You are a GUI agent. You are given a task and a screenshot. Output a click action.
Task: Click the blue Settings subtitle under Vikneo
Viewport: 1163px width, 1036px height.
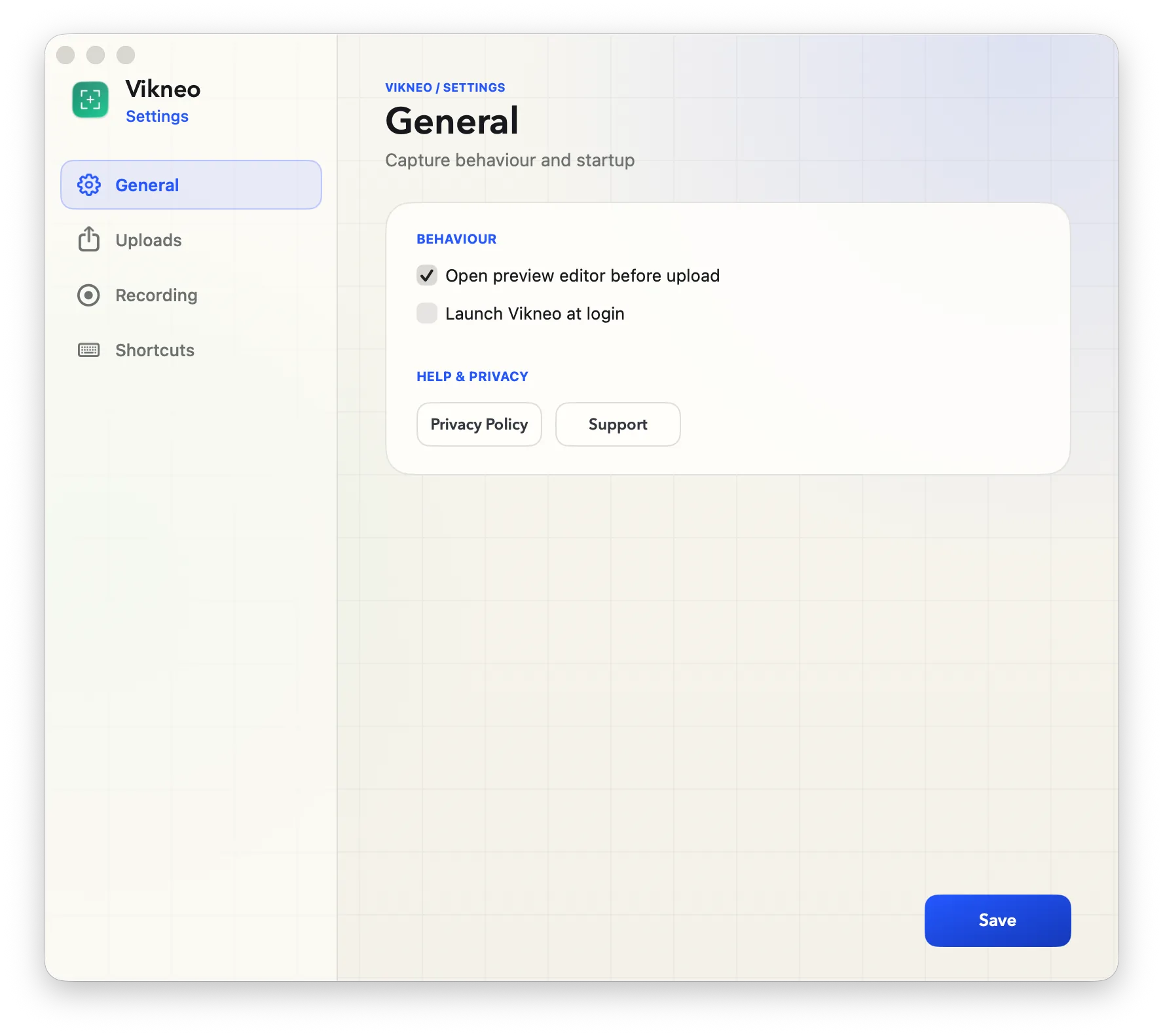click(x=157, y=117)
